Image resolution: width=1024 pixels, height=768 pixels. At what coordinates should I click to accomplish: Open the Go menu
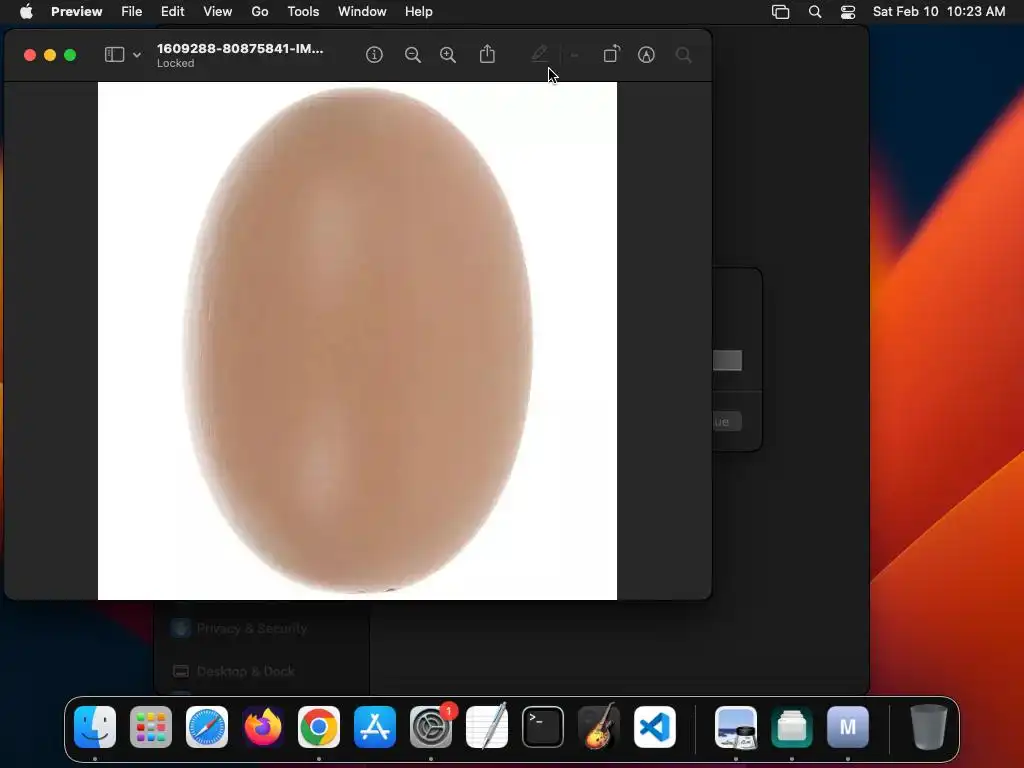[260, 11]
